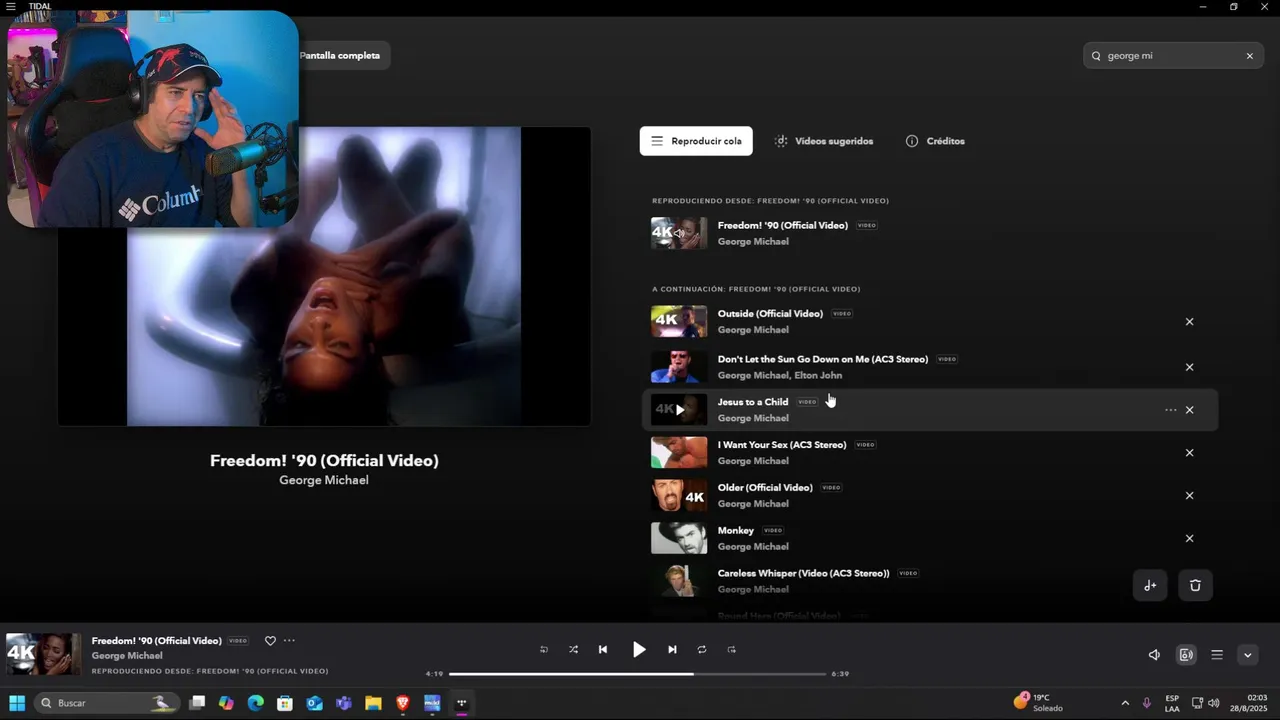The height and width of the screenshot is (720, 1280).
Task: Click the Pantalla completa button
Action: coord(340,56)
